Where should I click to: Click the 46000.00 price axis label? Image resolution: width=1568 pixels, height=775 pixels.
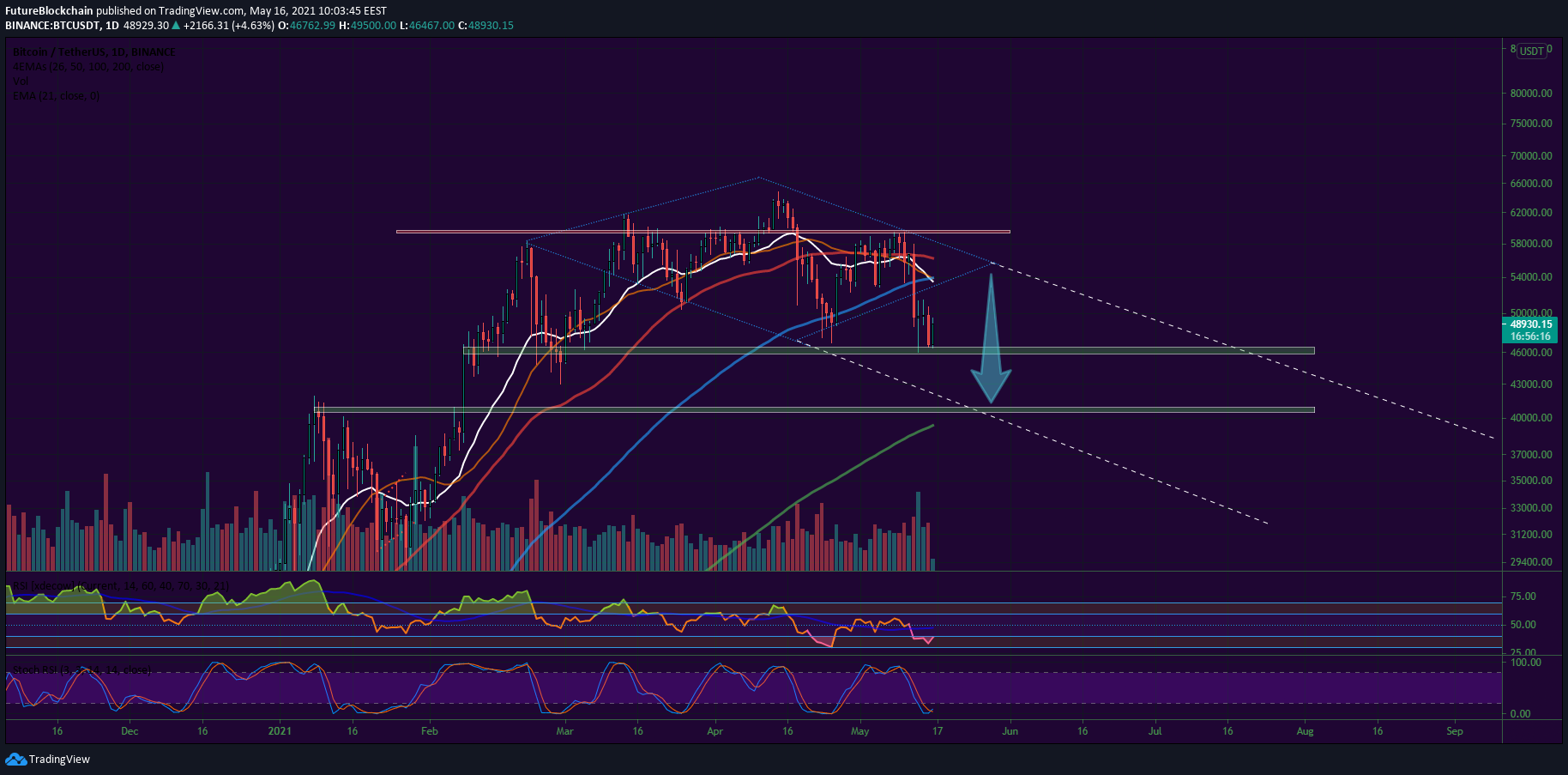1531,353
